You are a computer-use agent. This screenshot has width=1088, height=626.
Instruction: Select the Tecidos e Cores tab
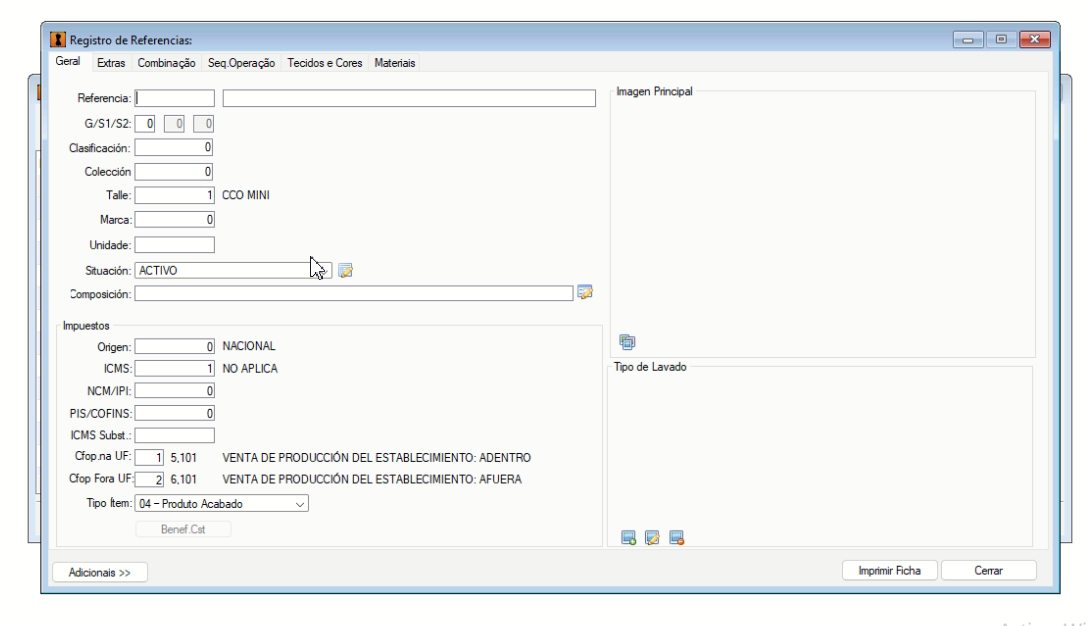point(325,63)
